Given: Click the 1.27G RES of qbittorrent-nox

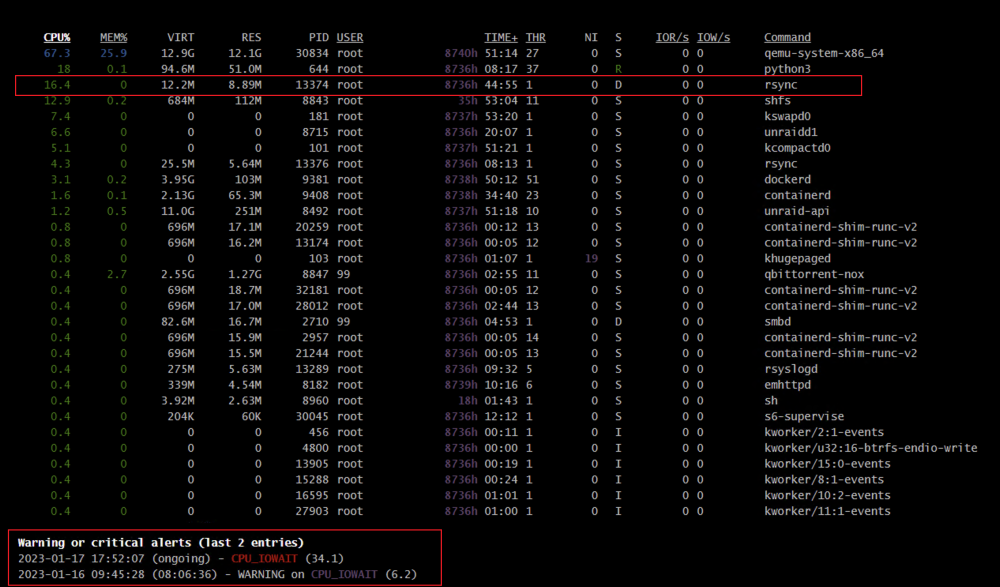Looking at the screenshot, I should 245,274.
